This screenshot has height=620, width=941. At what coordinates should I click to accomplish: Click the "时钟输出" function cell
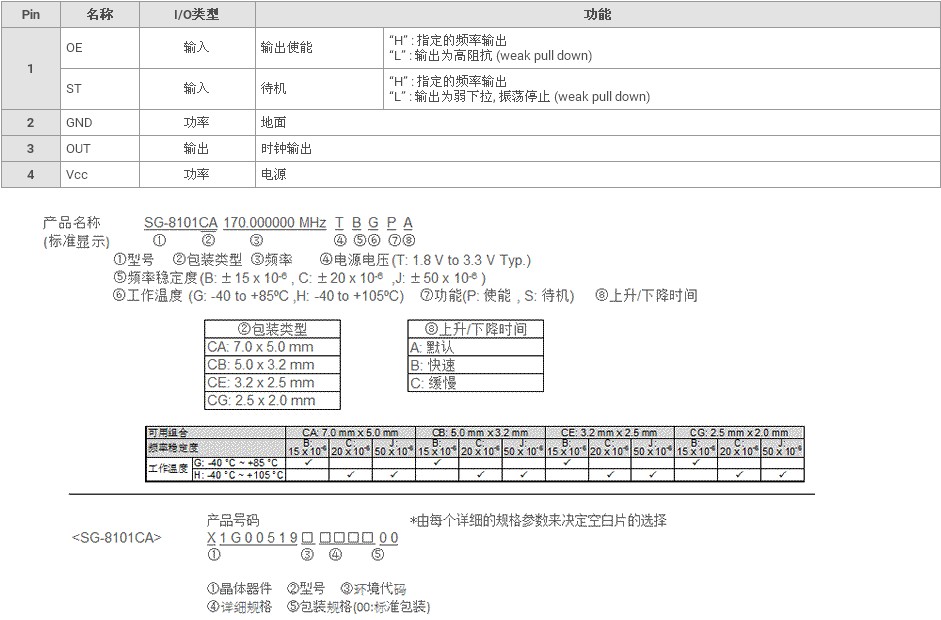(x=598, y=148)
